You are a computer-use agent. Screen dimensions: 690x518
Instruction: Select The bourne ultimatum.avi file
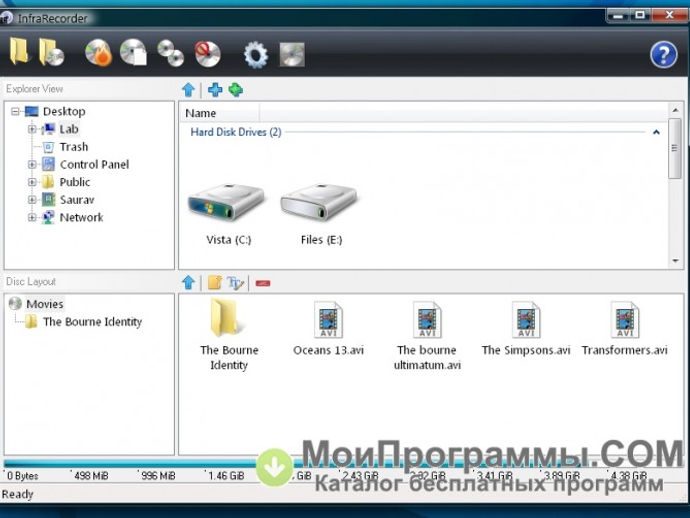(x=427, y=335)
